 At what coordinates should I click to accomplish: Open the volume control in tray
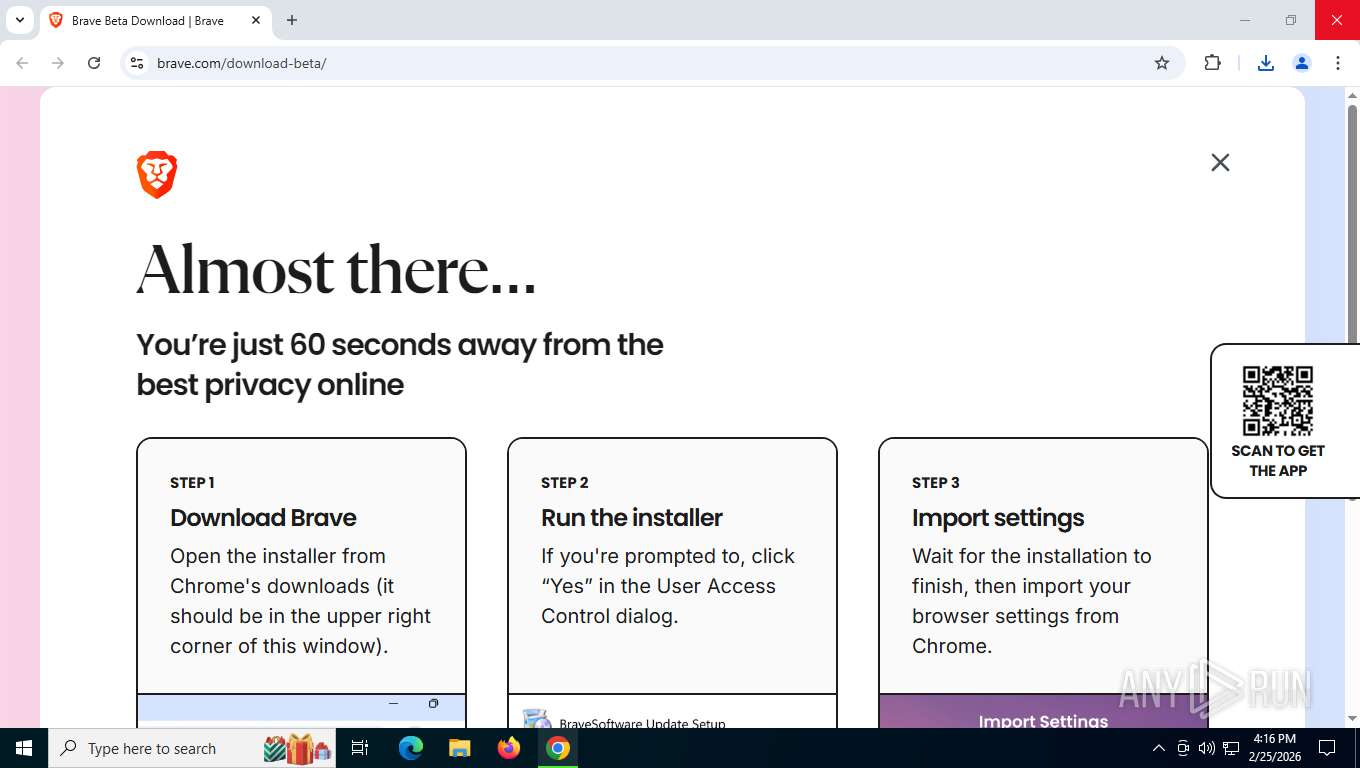click(1207, 748)
